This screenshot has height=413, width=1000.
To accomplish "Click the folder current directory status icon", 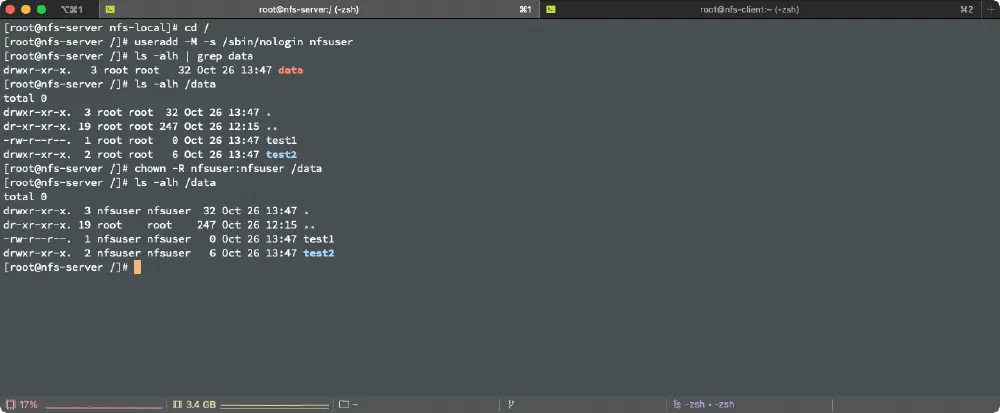I will (x=344, y=404).
